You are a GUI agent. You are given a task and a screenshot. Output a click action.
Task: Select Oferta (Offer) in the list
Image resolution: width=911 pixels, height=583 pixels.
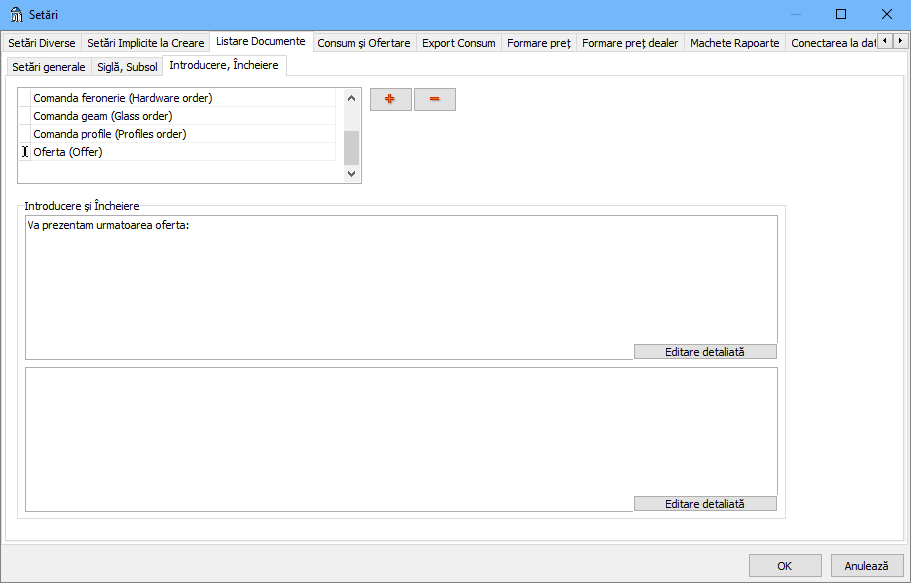coord(68,152)
